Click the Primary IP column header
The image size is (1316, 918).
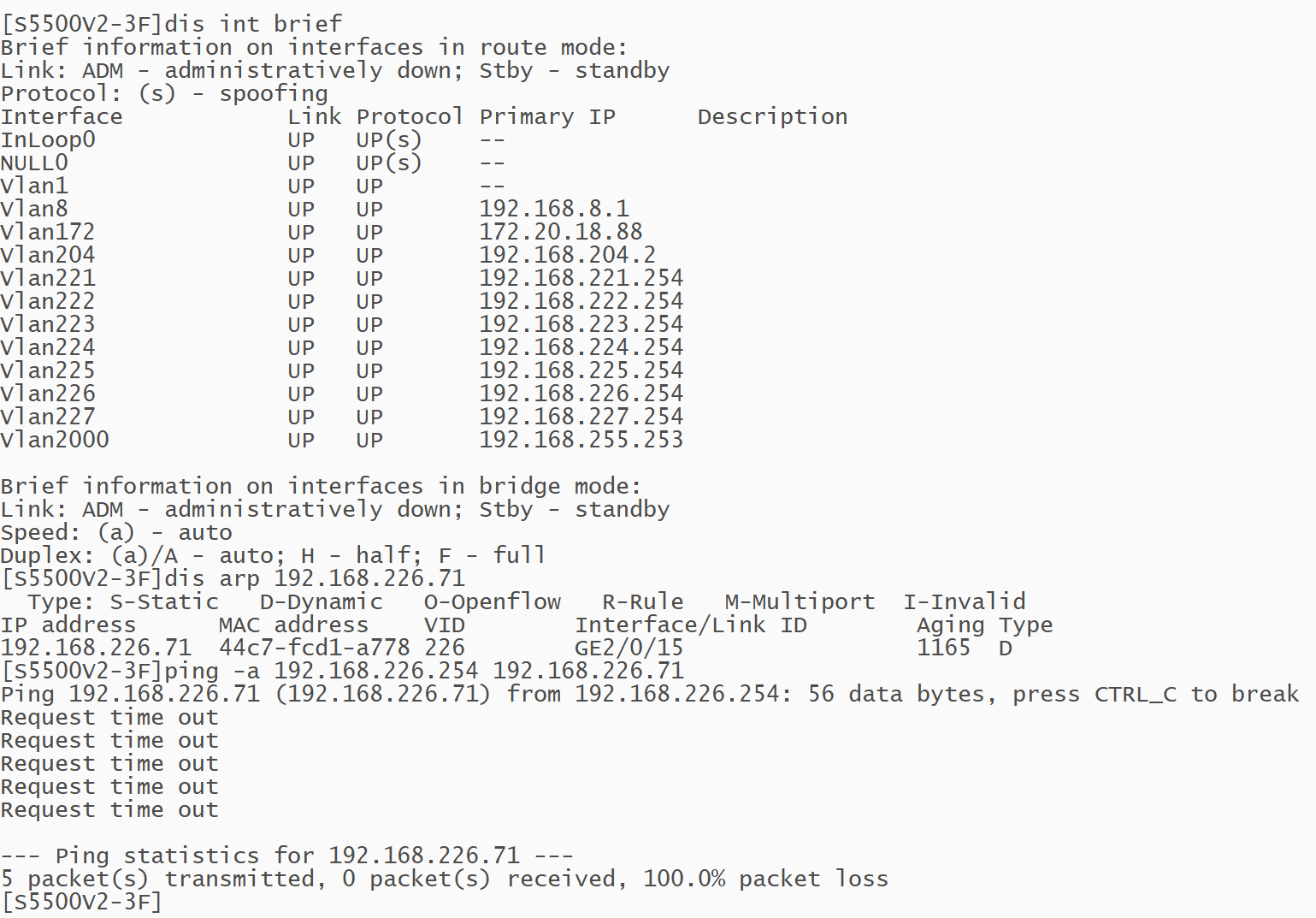click(x=546, y=116)
